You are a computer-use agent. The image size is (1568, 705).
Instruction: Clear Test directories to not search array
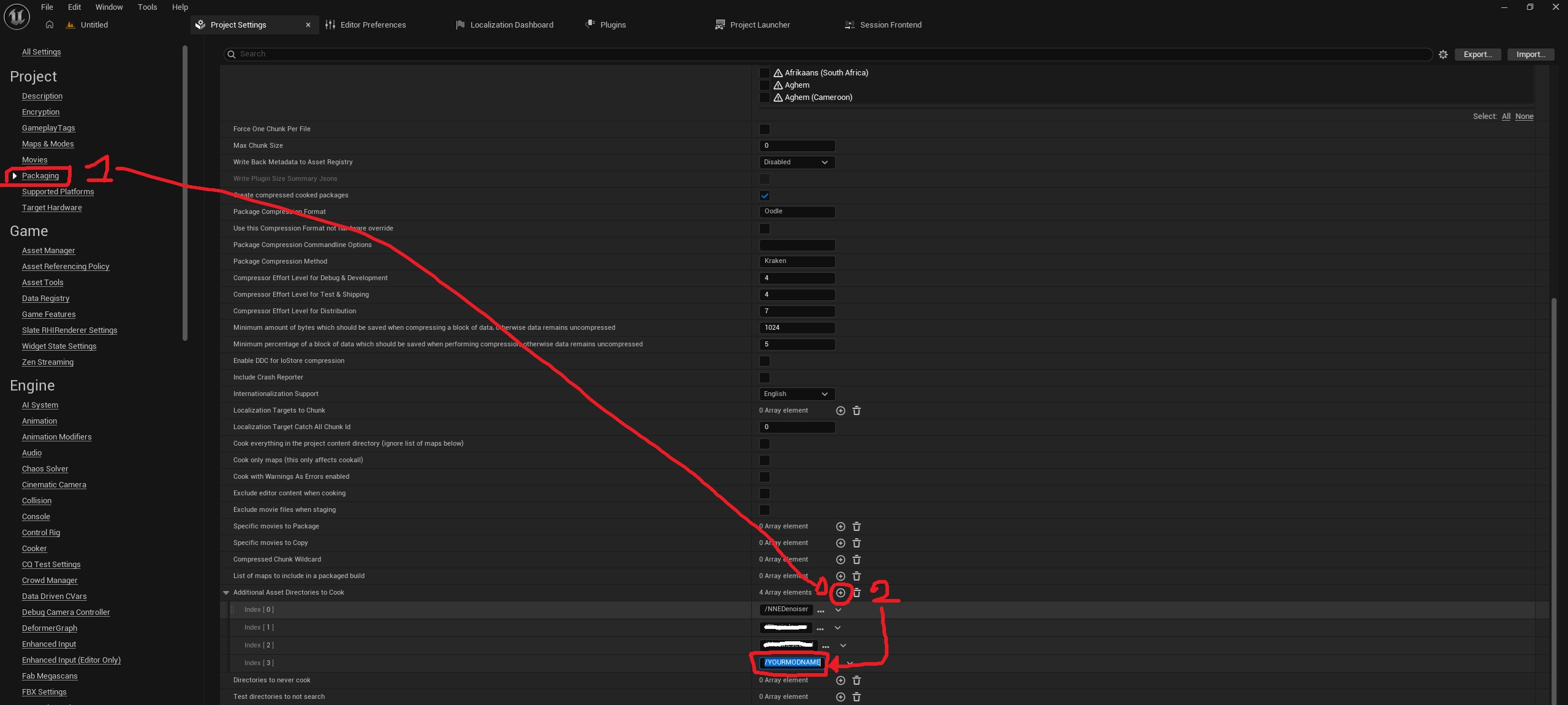(857, 697)
